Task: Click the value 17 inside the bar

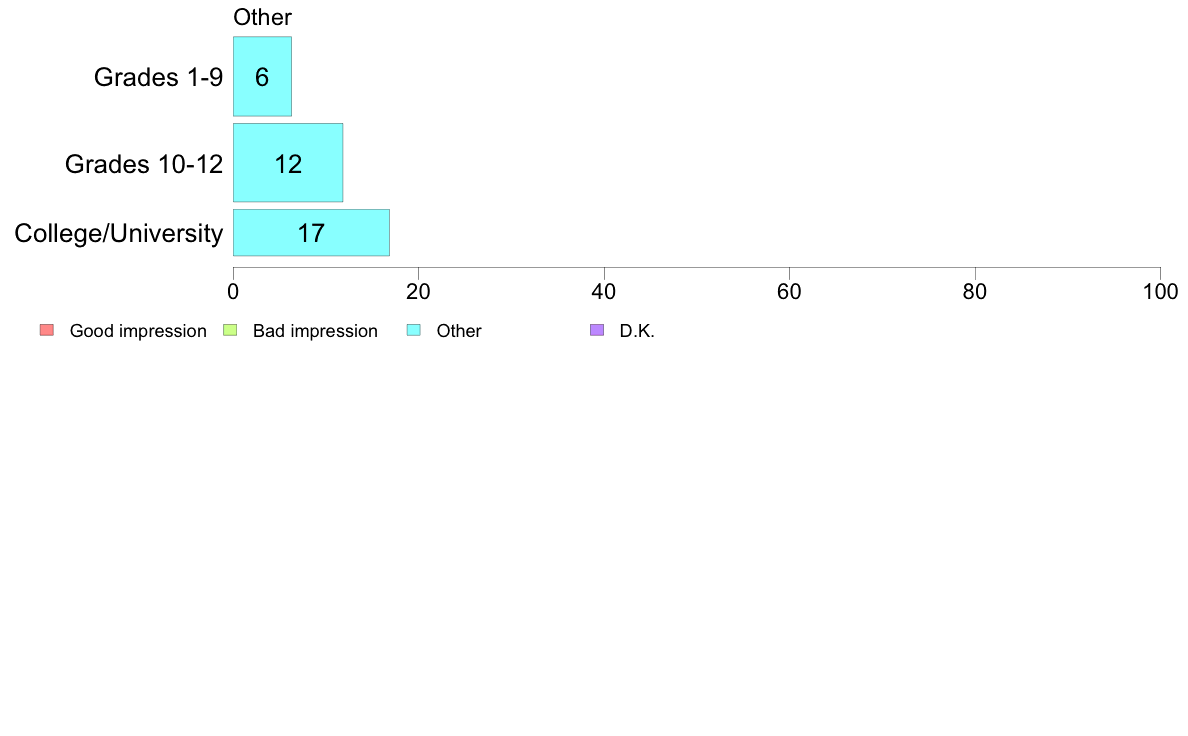Action: tap(311, 233)
